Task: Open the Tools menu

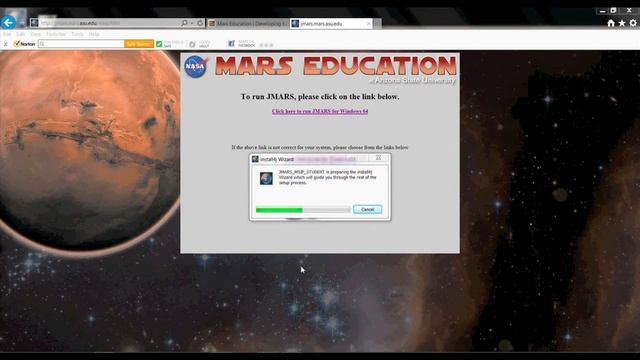Action: click(78, 34)
